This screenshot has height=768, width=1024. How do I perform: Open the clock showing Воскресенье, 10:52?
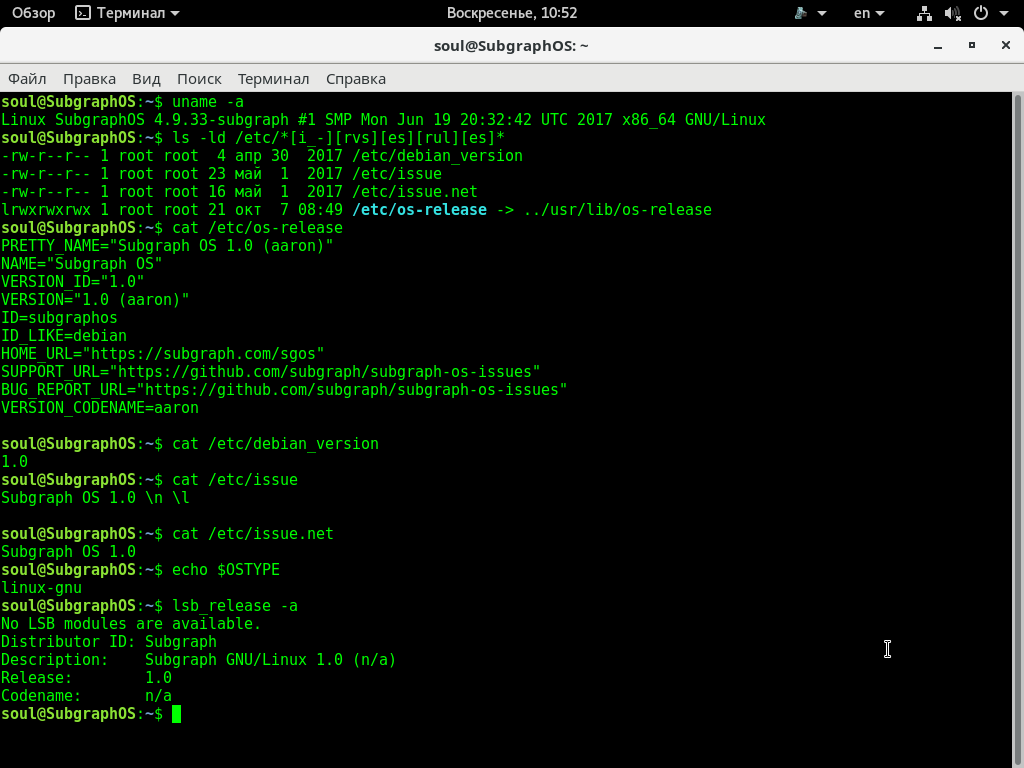click(x=511, y=13)
